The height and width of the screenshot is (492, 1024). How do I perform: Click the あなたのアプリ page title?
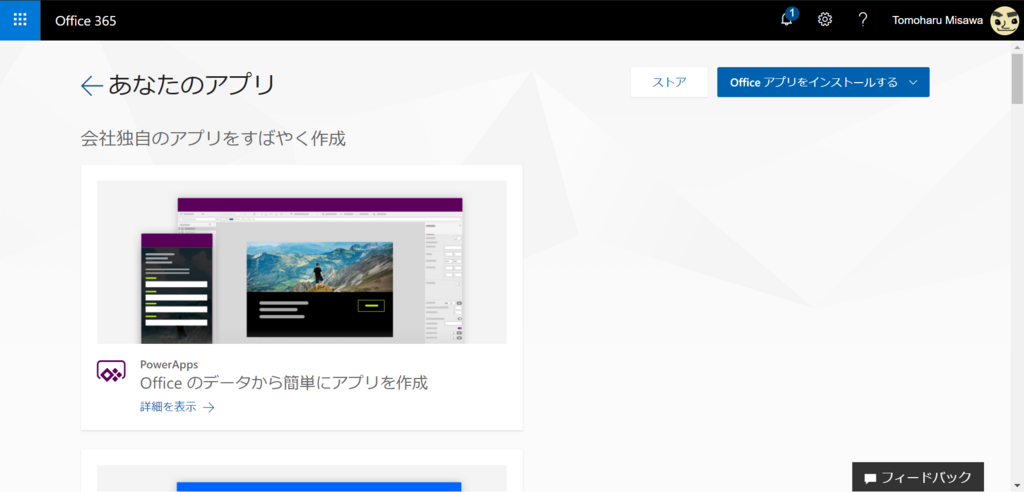(192, 85)
